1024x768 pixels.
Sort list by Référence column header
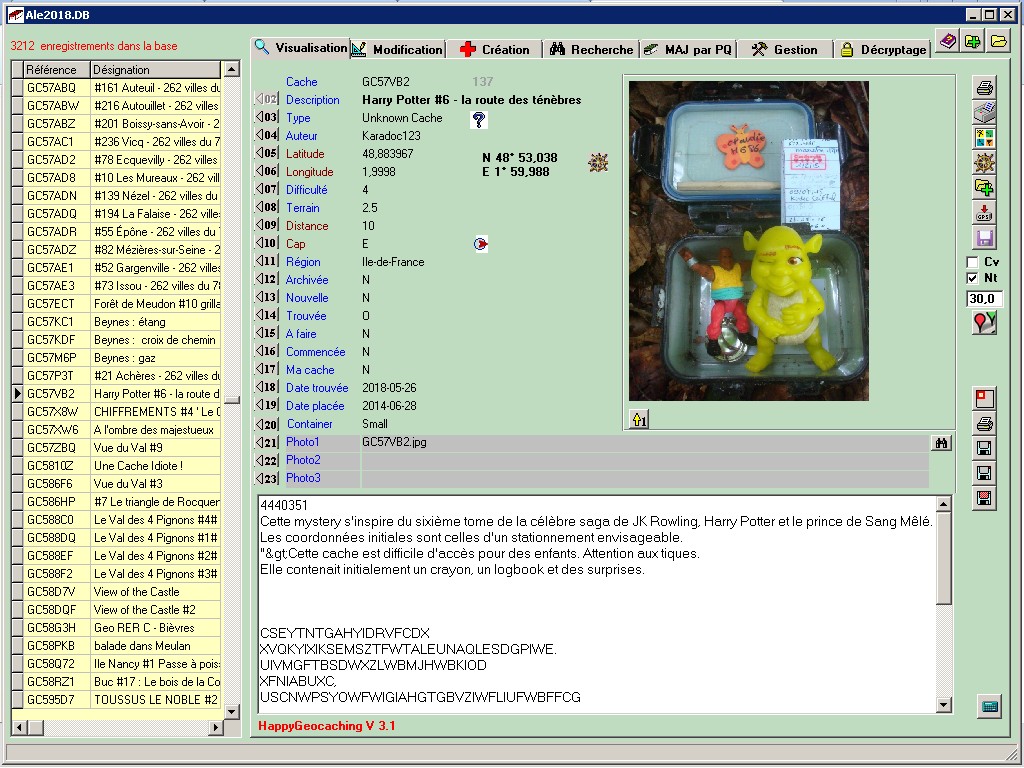(57, 70)
